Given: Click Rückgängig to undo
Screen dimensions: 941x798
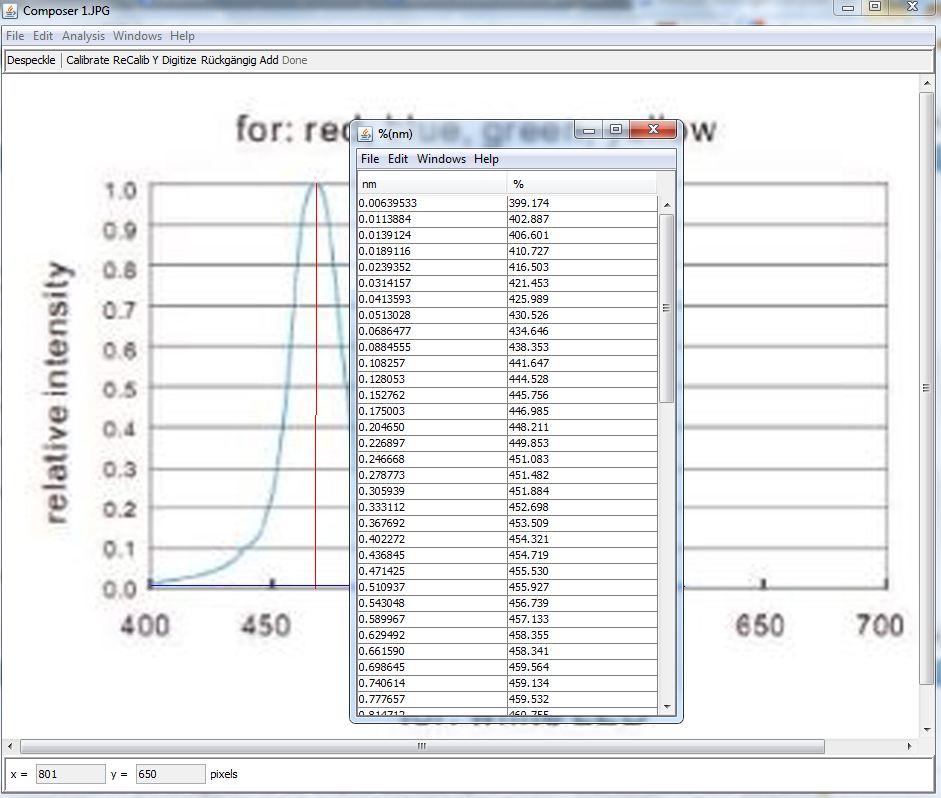Looking at the screenshot, I should tap(228, 60).
